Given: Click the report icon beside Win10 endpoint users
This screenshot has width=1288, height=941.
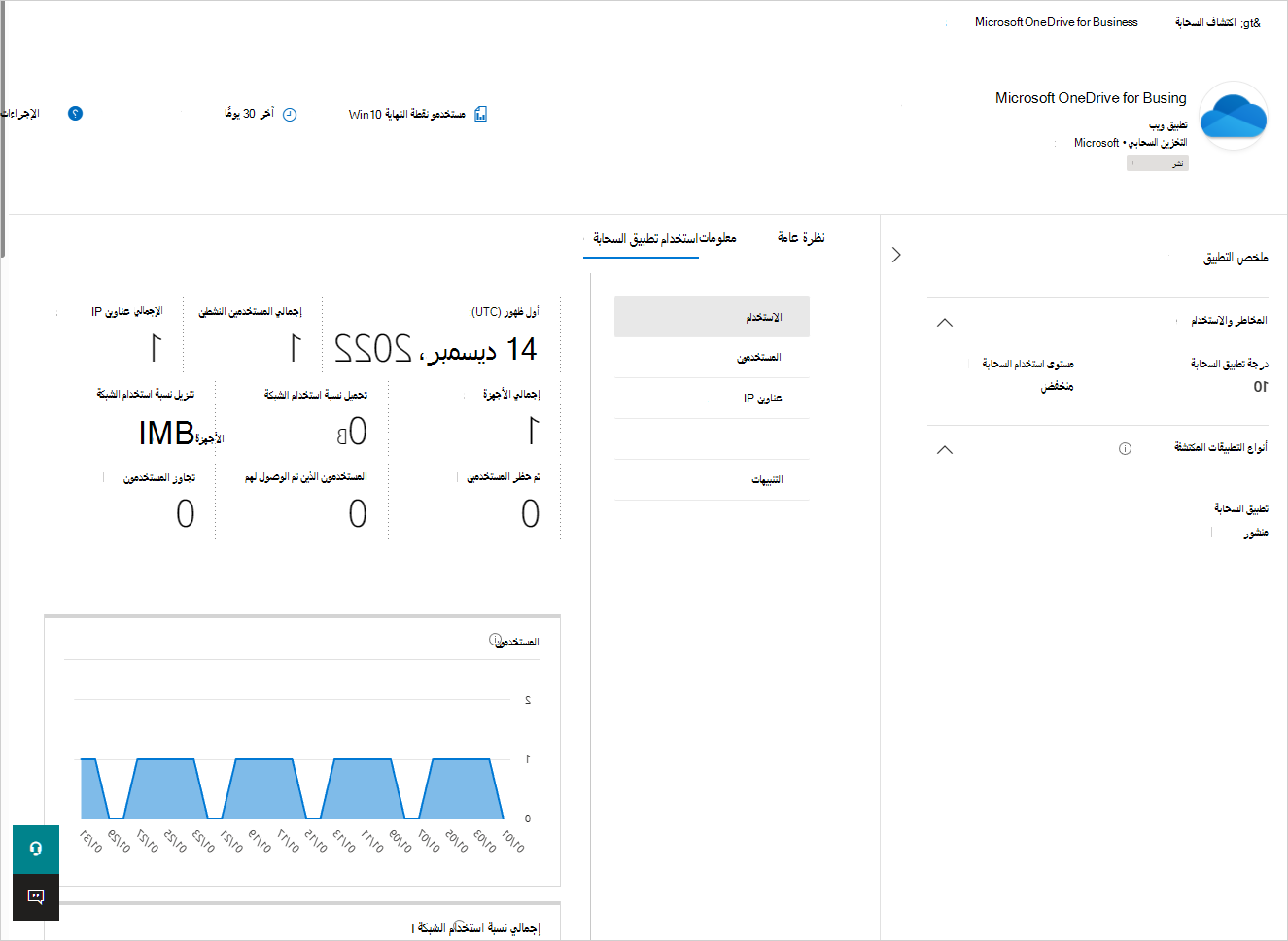Looking at the screenshot, I should tap(480, 115).
